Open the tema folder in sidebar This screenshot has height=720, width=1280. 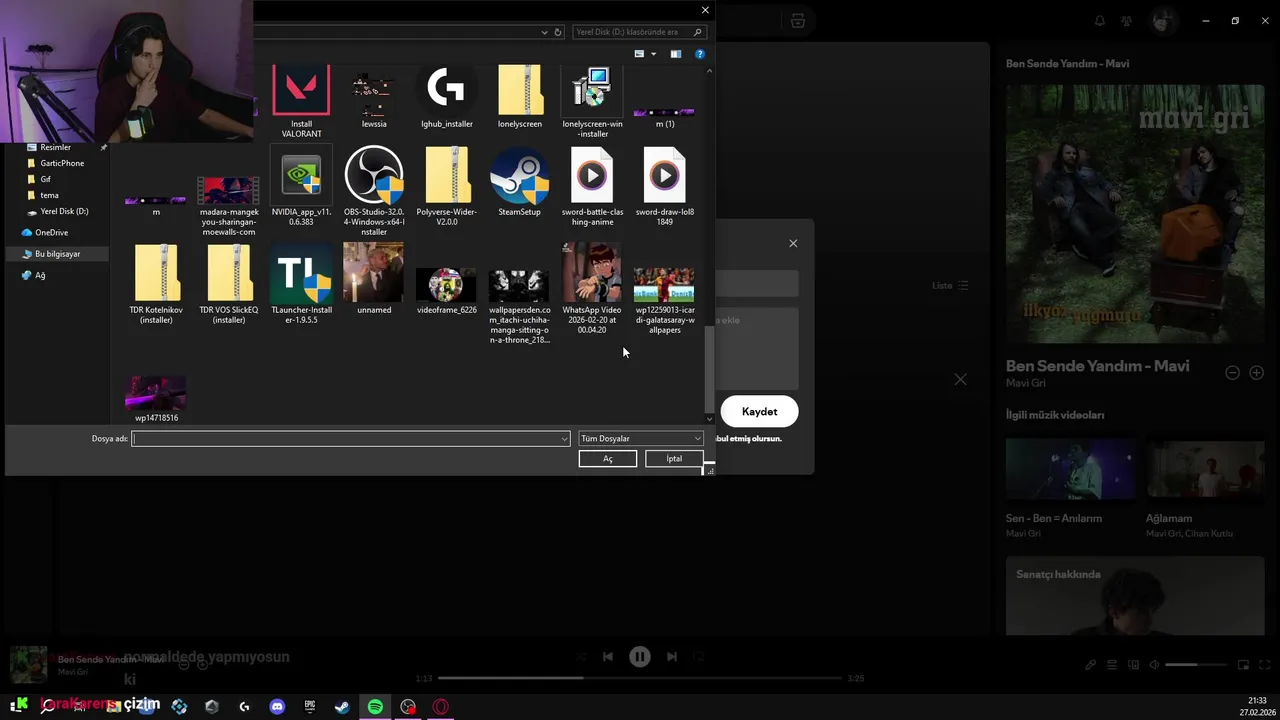pyautogui.click(x=49, y=195)
